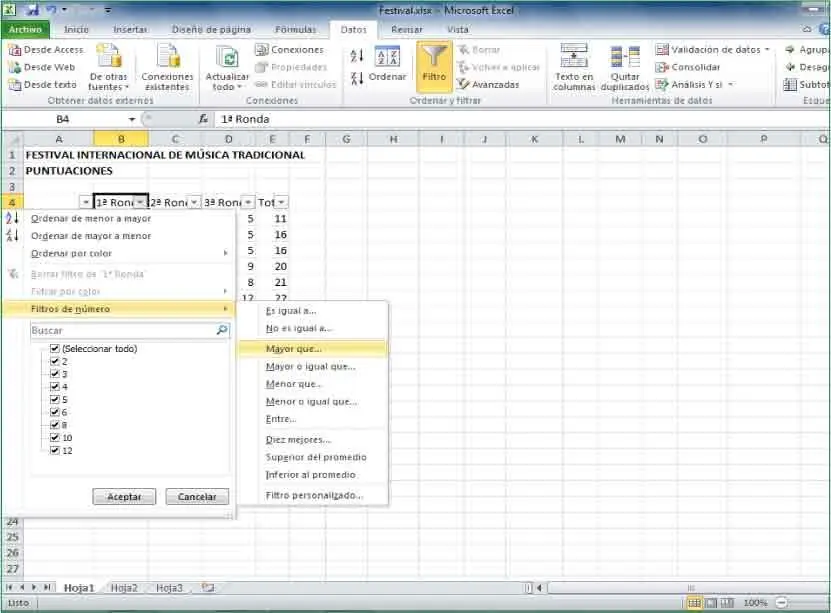Switch to the Fórmulas ribbon tab
Screen dimensions: 831x613
295,30
